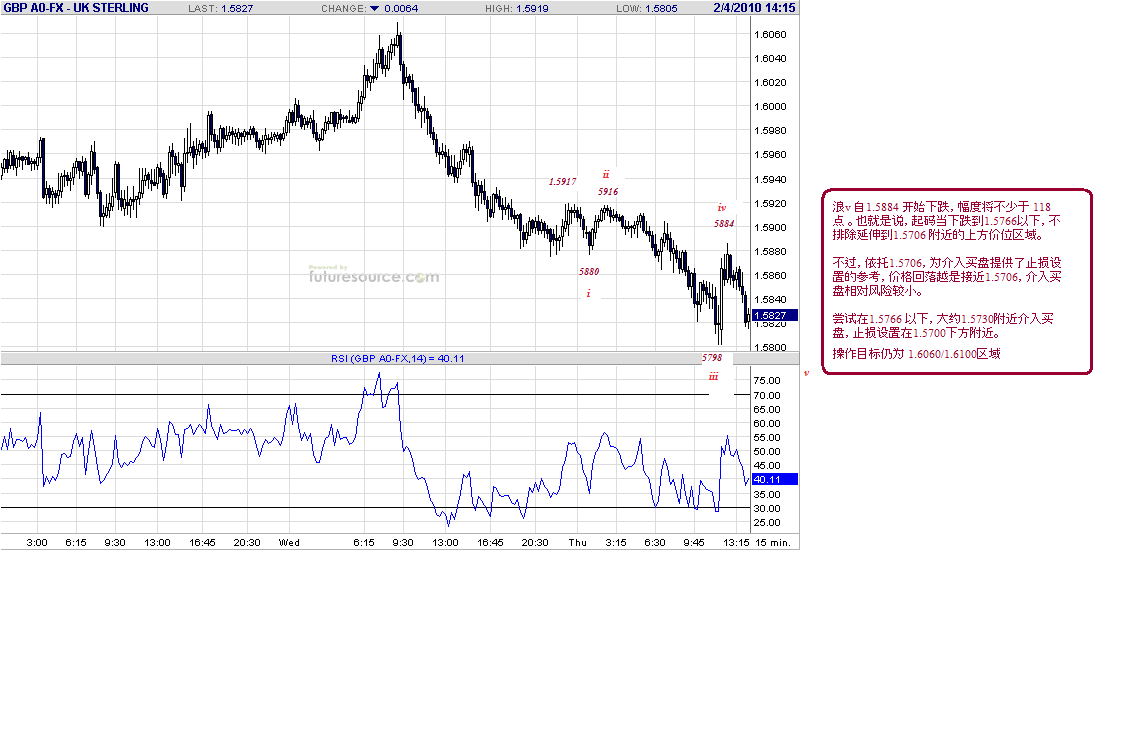Image resolution: width=1122 pixels, height=739 pixels.
Task: Click the 1.5800 price axis label
Action: coord(770,348)
